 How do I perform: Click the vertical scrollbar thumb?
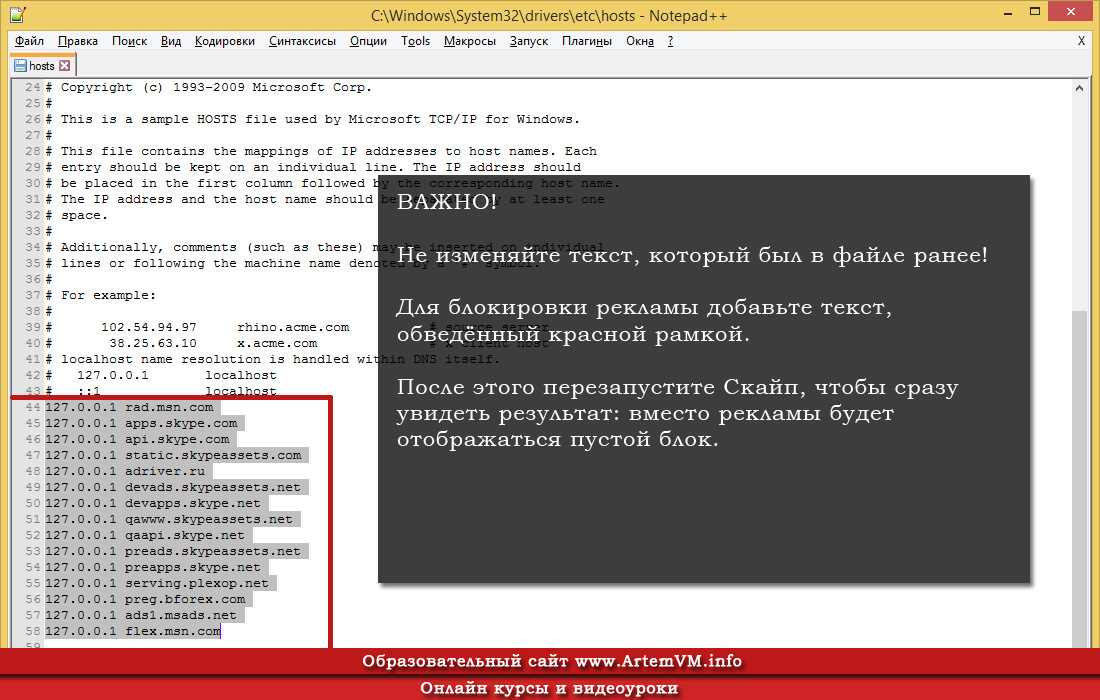click(x=1079, y=470)
